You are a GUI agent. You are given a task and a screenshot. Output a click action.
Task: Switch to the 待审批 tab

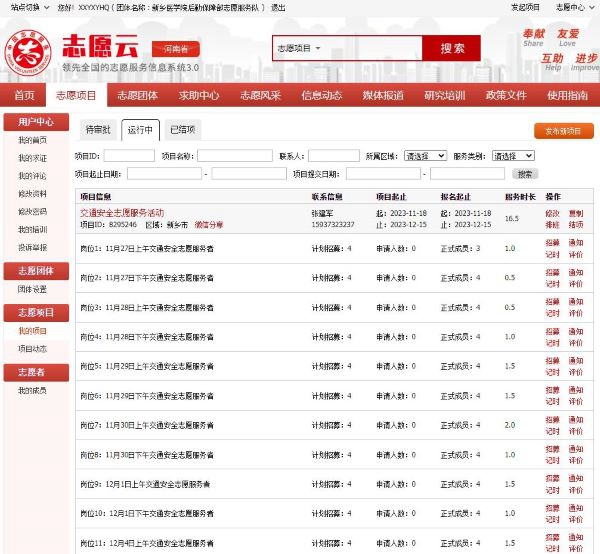pos(97,130)
